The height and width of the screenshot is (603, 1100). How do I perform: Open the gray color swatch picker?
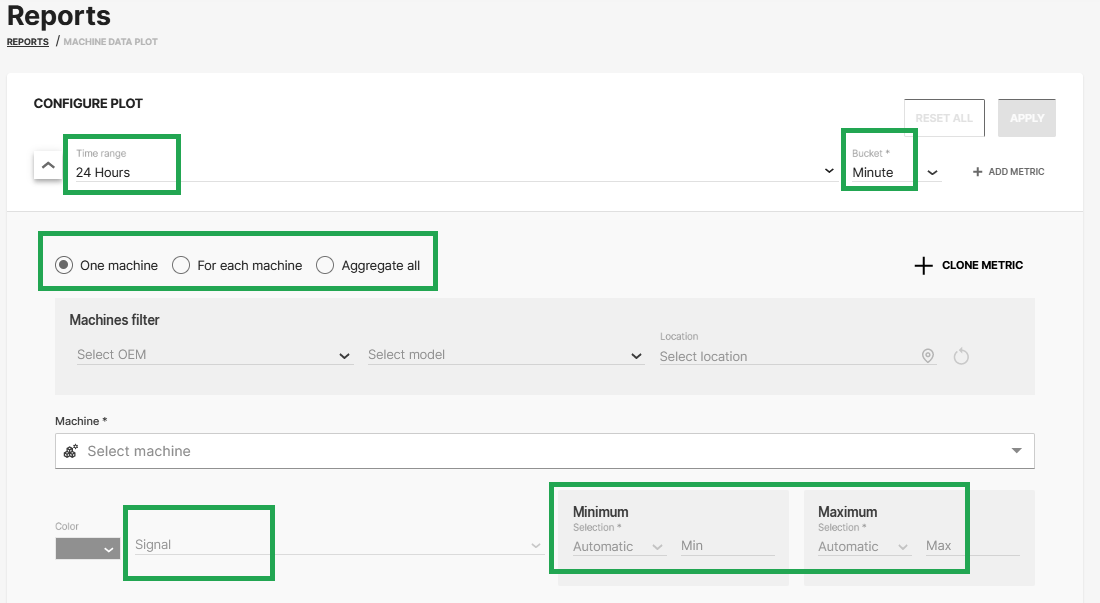coord(88,547)
